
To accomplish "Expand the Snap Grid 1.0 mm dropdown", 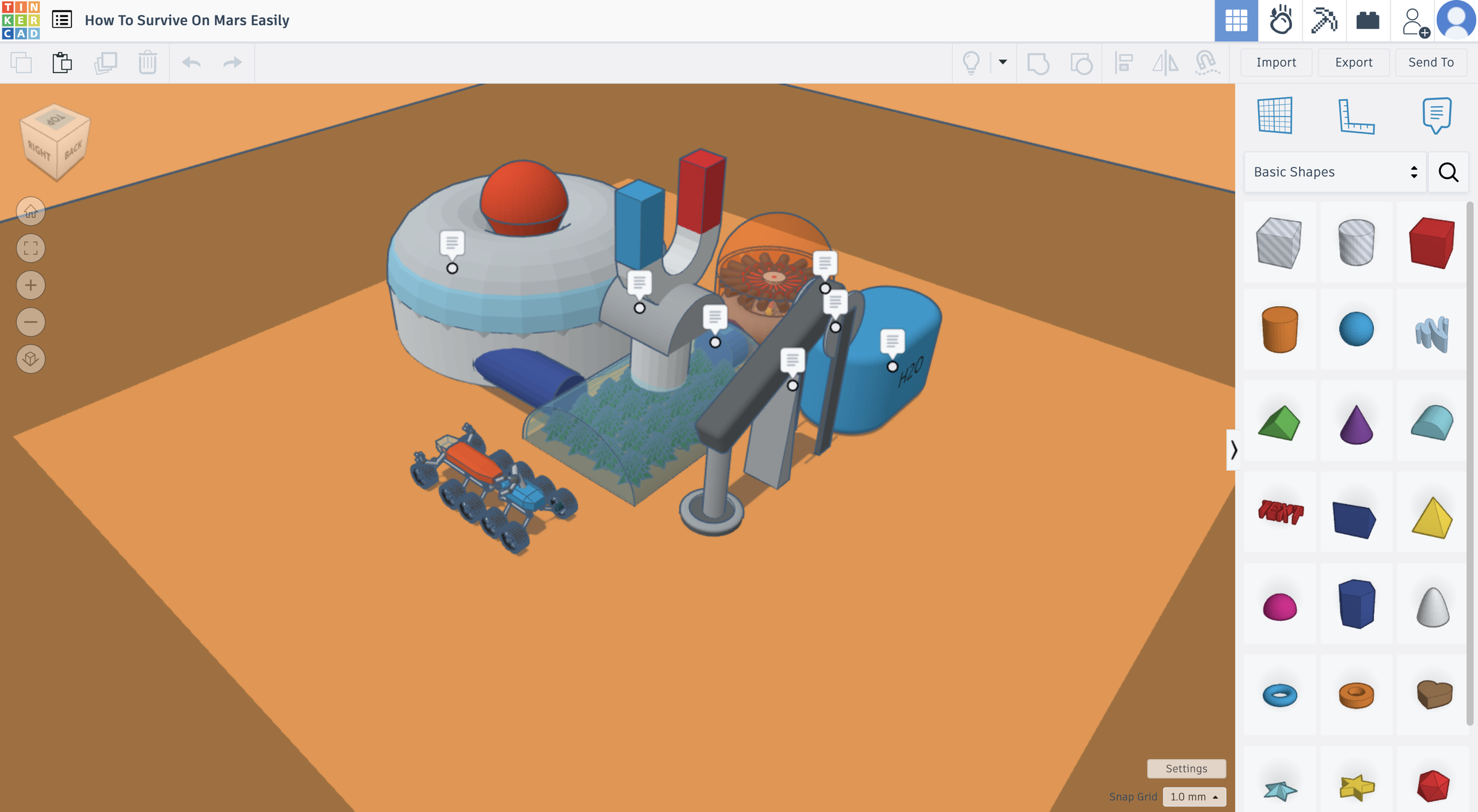I will [1193, 797].
